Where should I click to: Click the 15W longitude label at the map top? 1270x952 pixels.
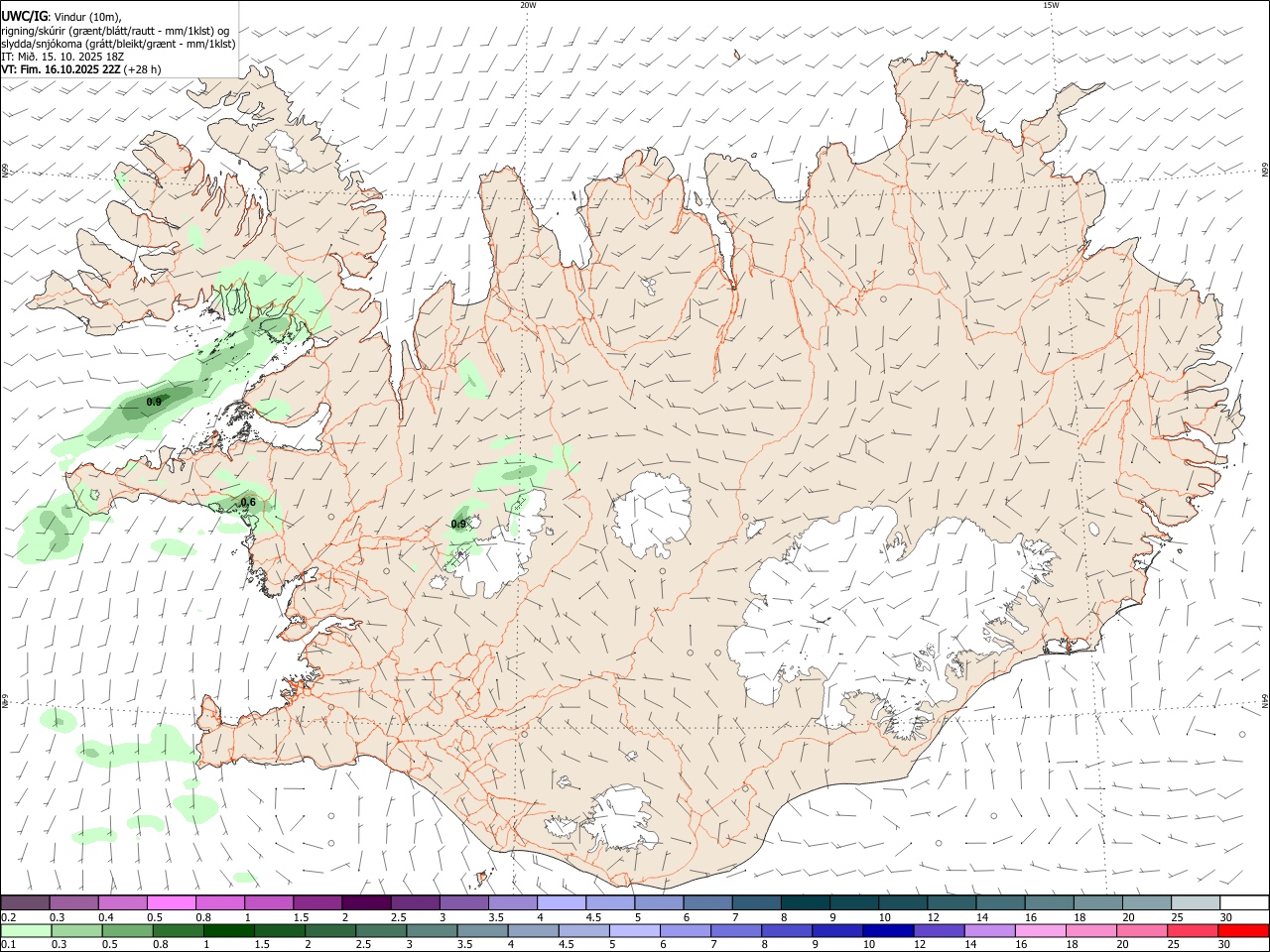tap(1051, 5)
